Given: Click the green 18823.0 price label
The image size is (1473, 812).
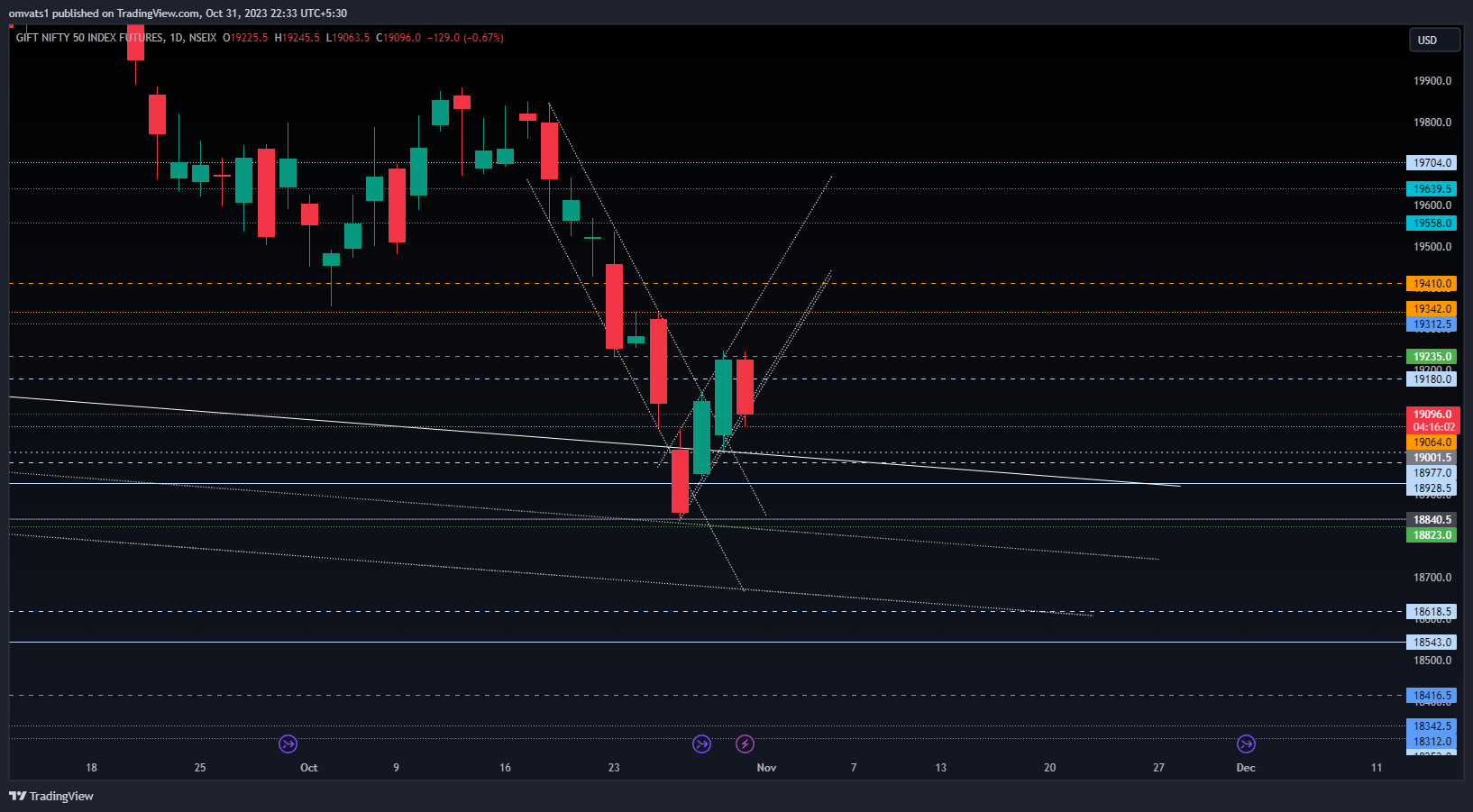Looking at the screenshot, I should tap(1432, 535).
